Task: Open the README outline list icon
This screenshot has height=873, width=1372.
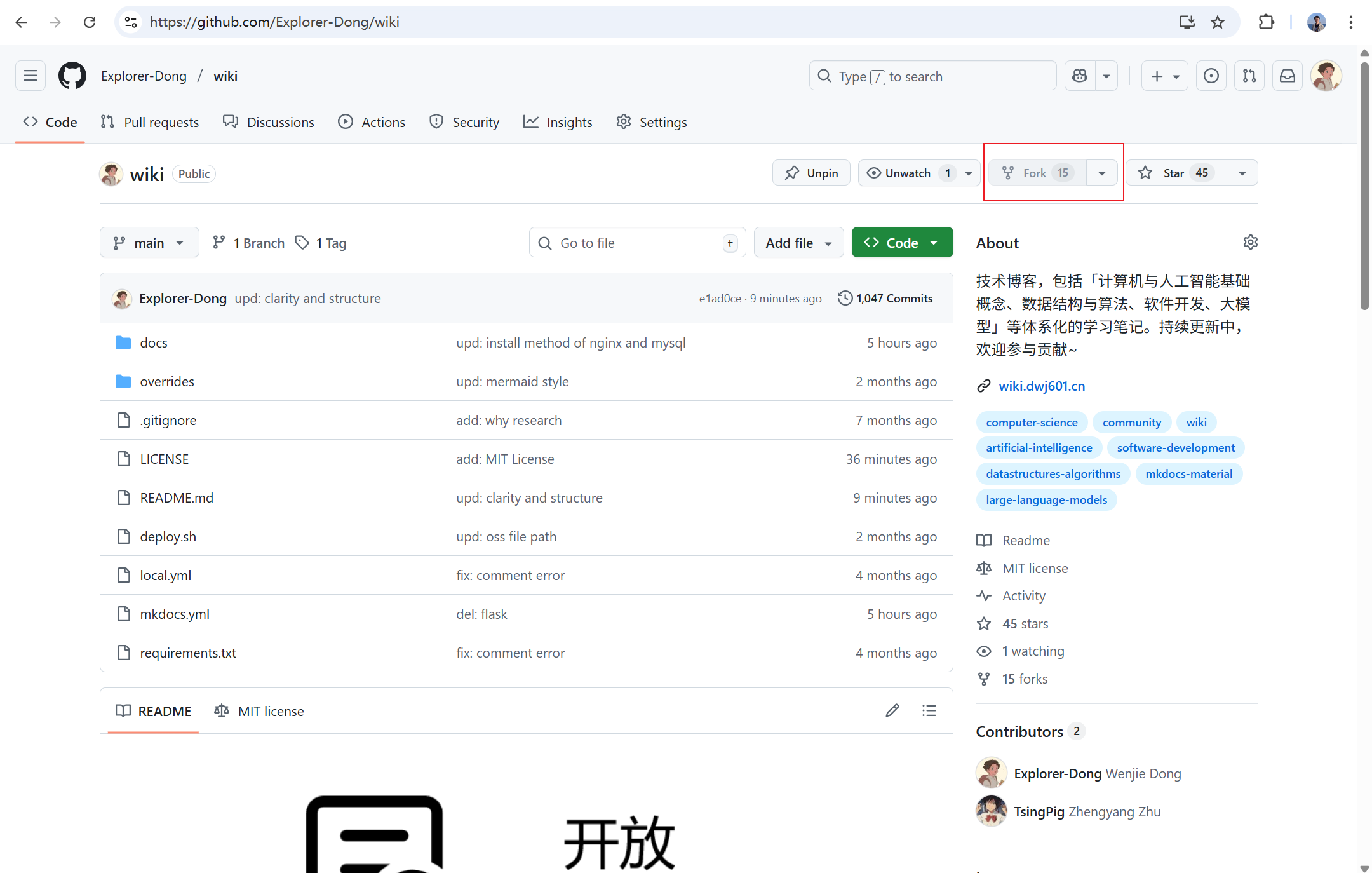Action: [x=929, y=710]
